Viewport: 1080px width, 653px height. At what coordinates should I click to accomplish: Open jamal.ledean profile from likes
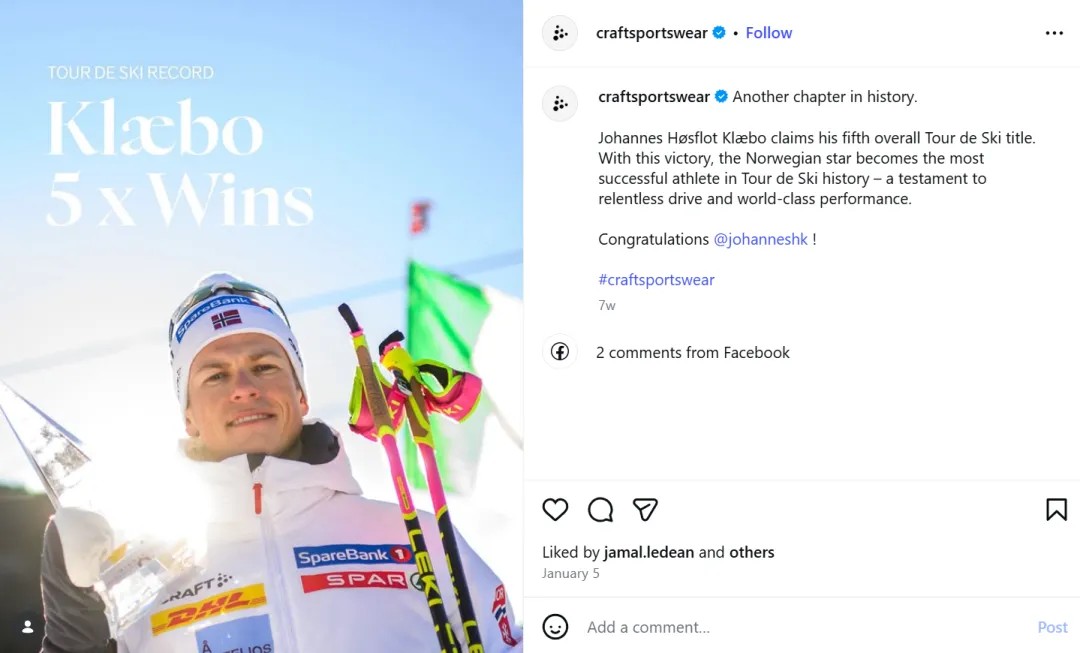pyautogui.click(x=649, y=552)
